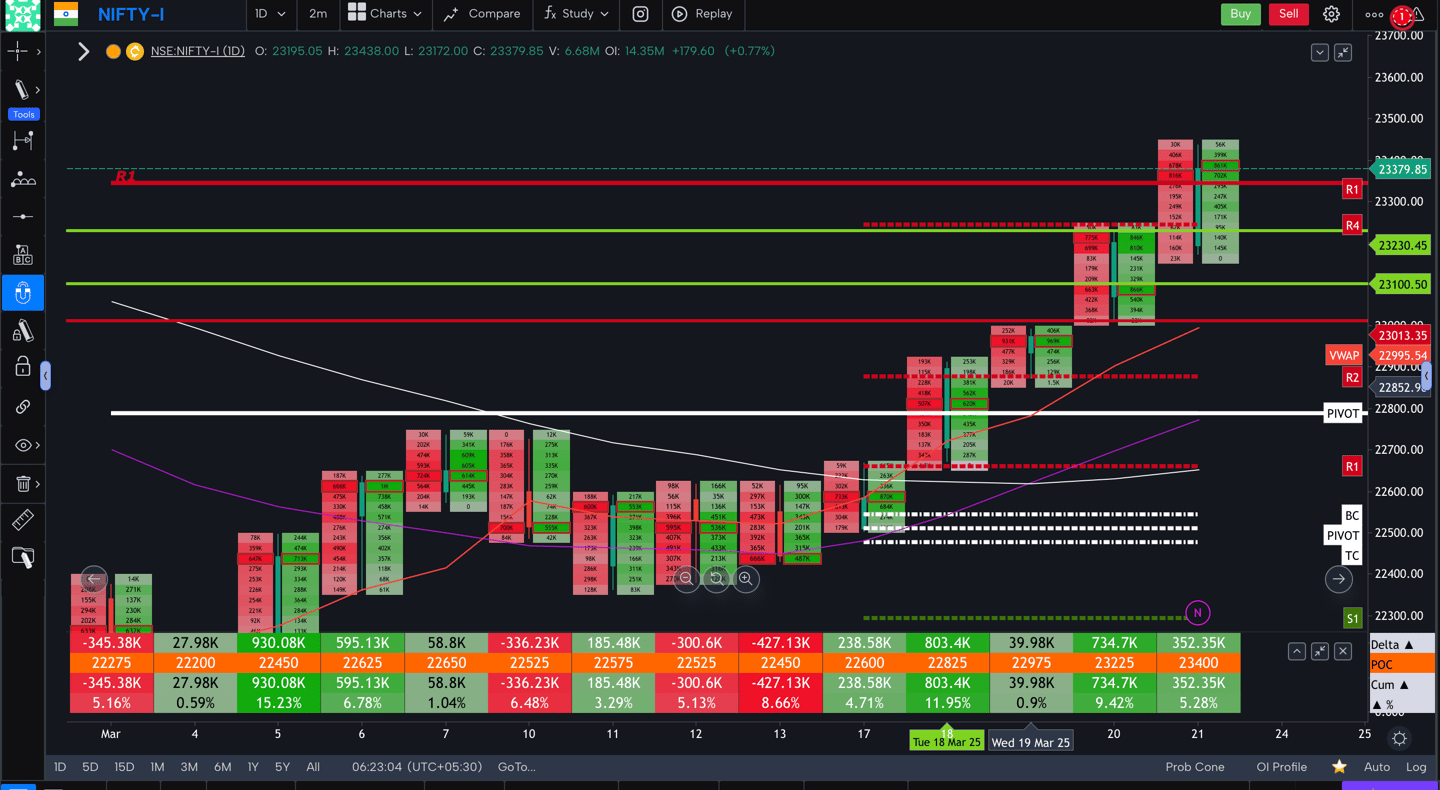Screen dimensions: 1440x790
Task: Click the delta pane collapse arrows
Action: pos(1320,651)
